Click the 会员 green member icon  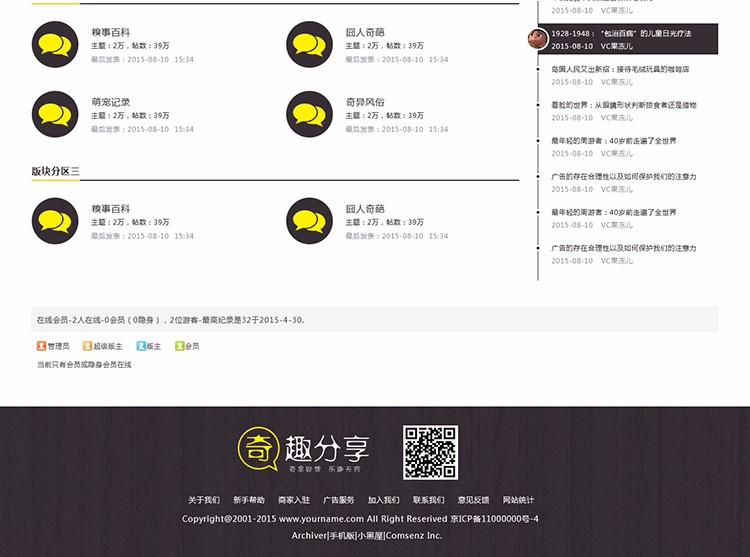click(x=179, y=346)
